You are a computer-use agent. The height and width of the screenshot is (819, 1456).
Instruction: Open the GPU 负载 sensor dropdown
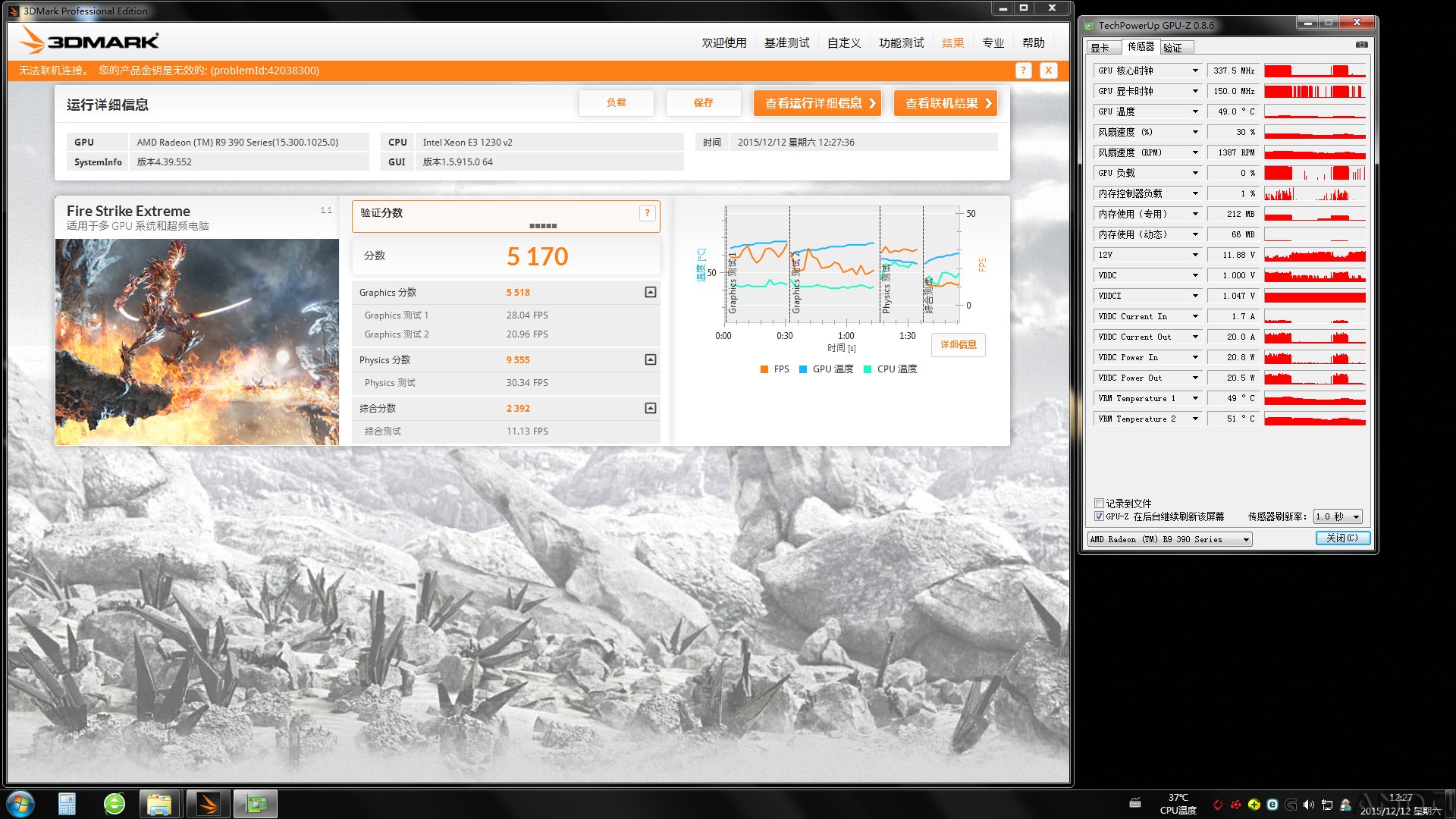click(1195, 173)
